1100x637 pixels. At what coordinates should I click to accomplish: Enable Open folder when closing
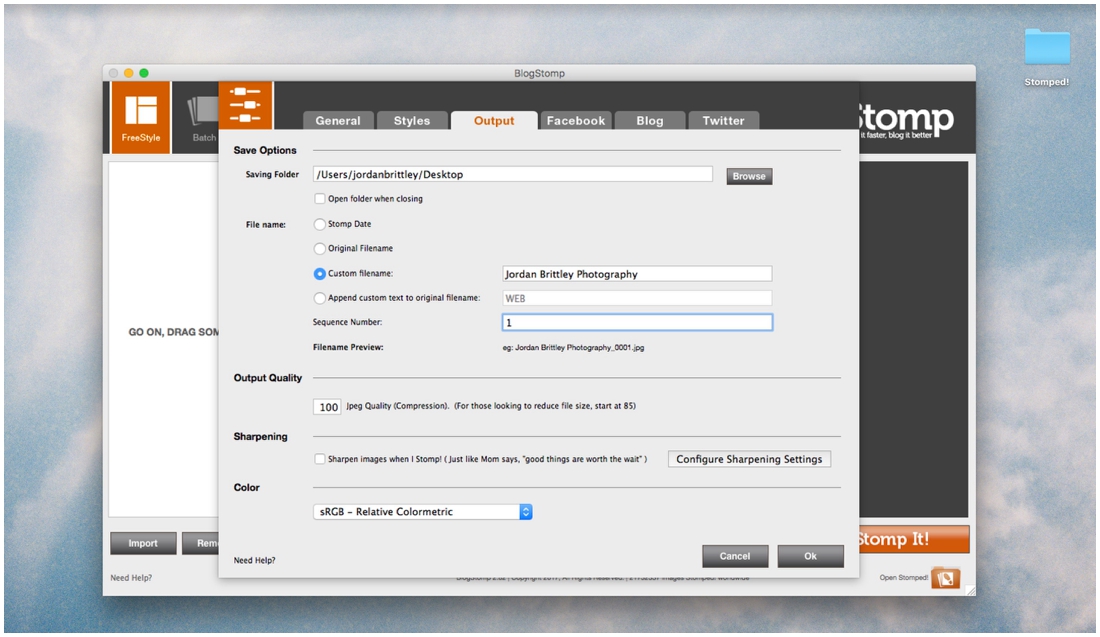click(x=320, y=199)
